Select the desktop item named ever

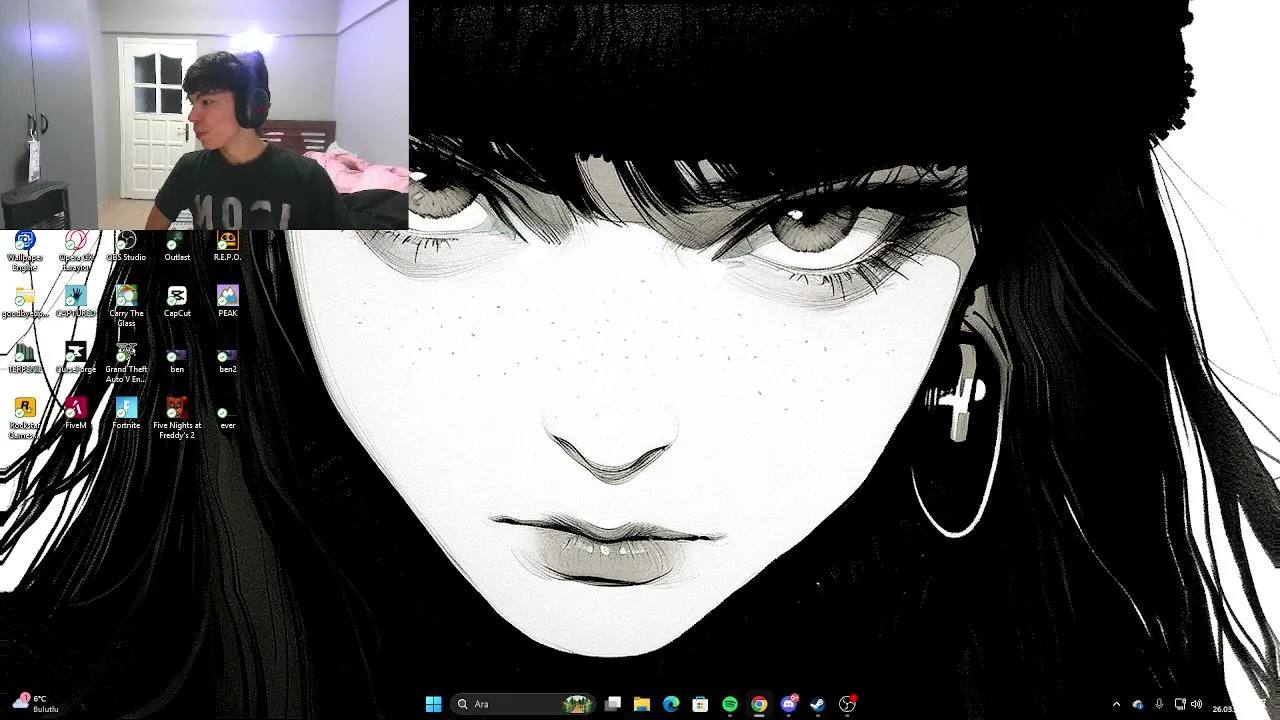tap(228, 417)
